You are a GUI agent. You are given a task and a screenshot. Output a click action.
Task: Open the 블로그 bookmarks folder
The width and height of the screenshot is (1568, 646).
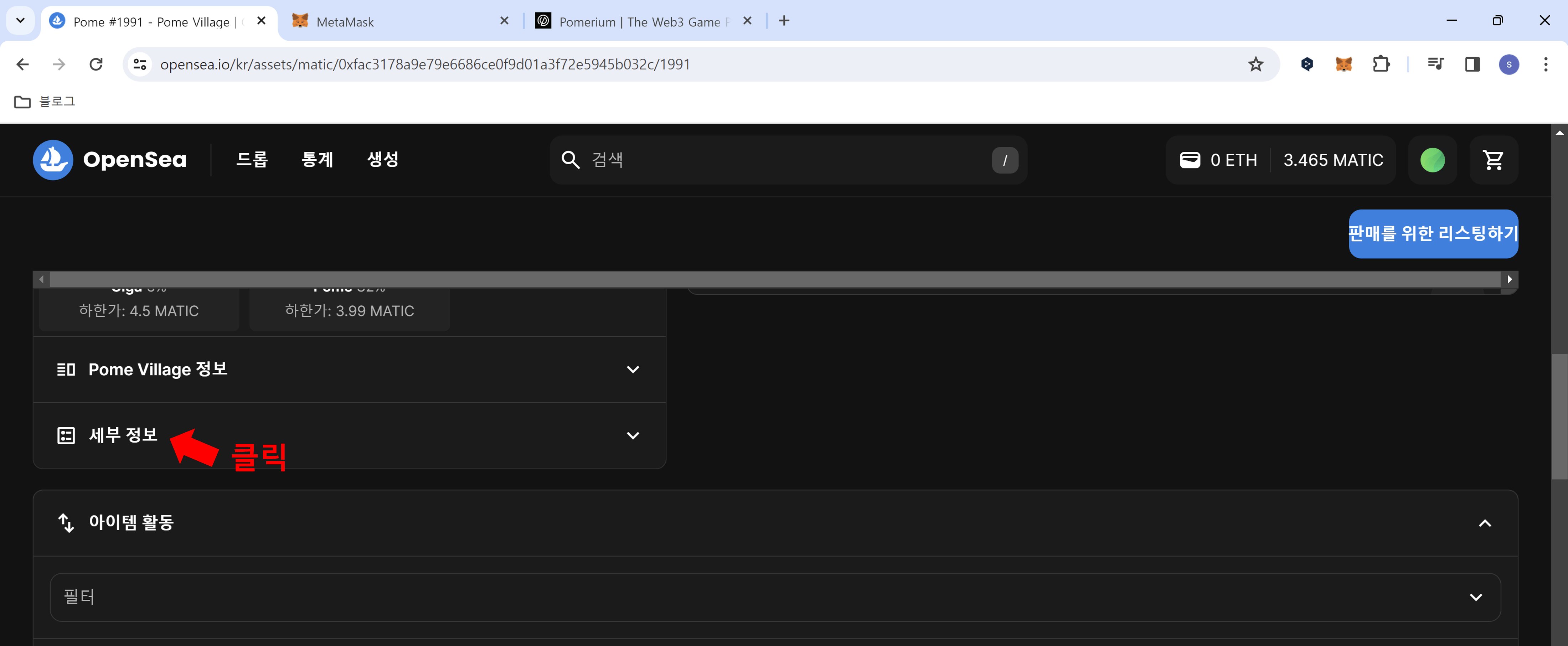[x=44, y=101]
